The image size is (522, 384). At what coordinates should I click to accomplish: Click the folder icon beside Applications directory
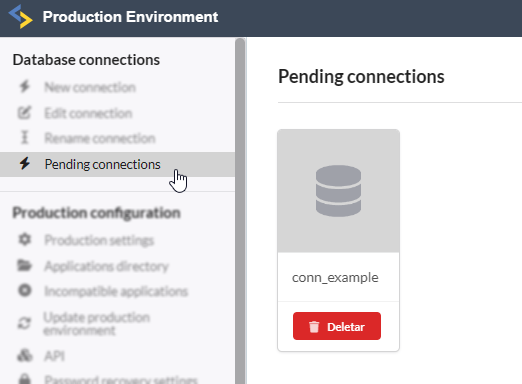point(25,265)
